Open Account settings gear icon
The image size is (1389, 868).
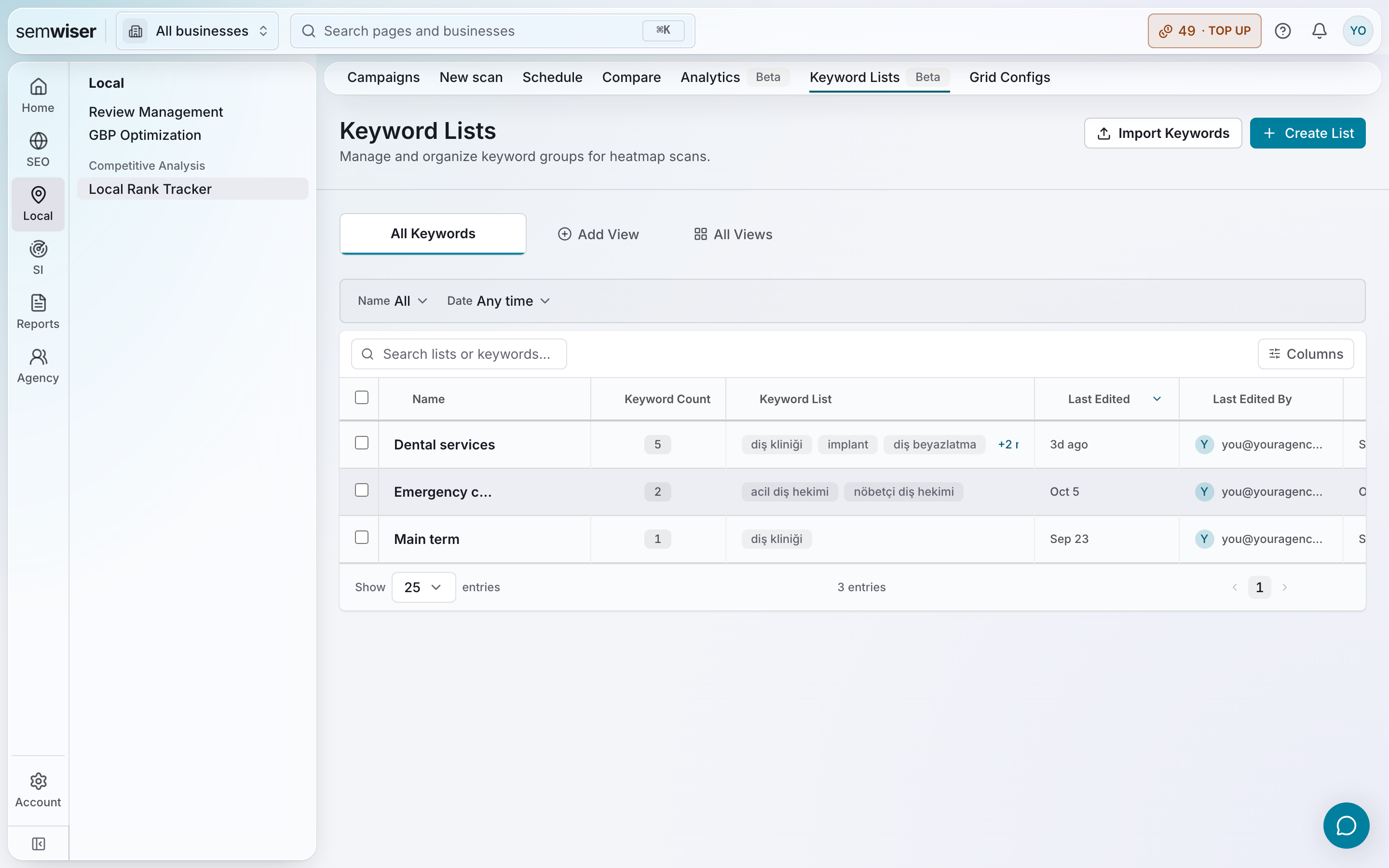click(x=38, y=781)
